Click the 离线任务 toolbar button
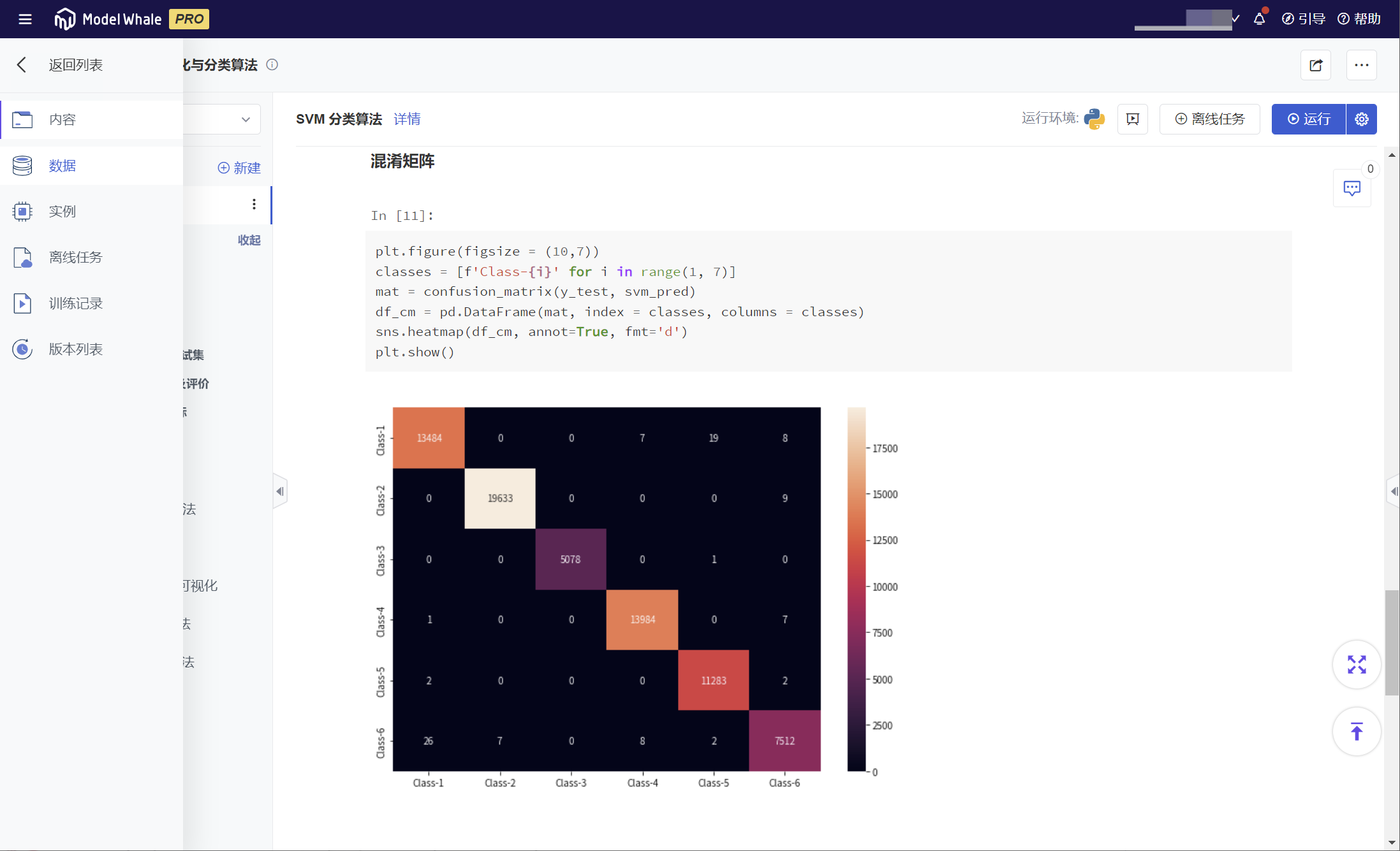 pyautogui.click(x=1210, y=119)
